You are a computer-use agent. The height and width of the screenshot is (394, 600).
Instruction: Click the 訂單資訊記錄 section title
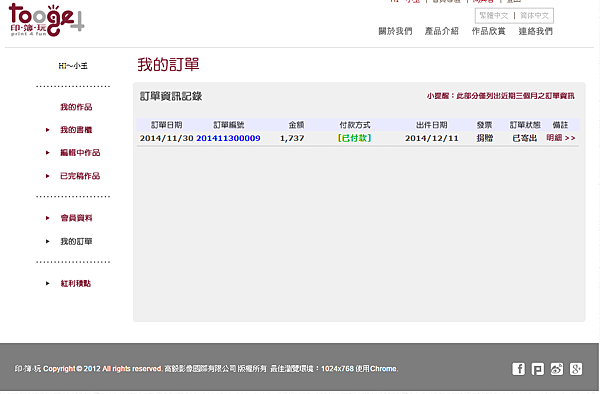click(x=171, y=96)
